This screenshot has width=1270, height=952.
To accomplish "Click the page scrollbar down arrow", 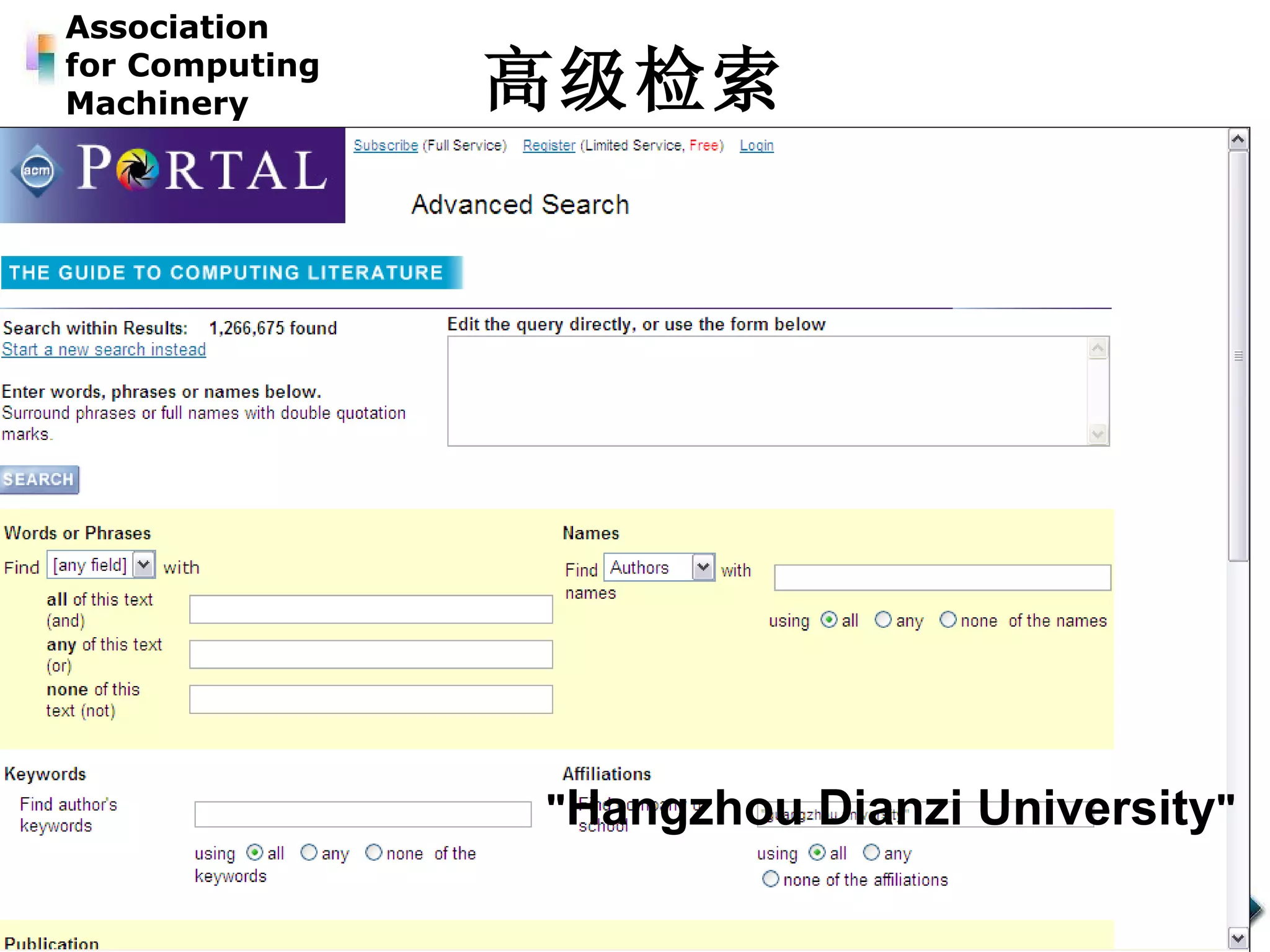I will [x=1238, y=938].
